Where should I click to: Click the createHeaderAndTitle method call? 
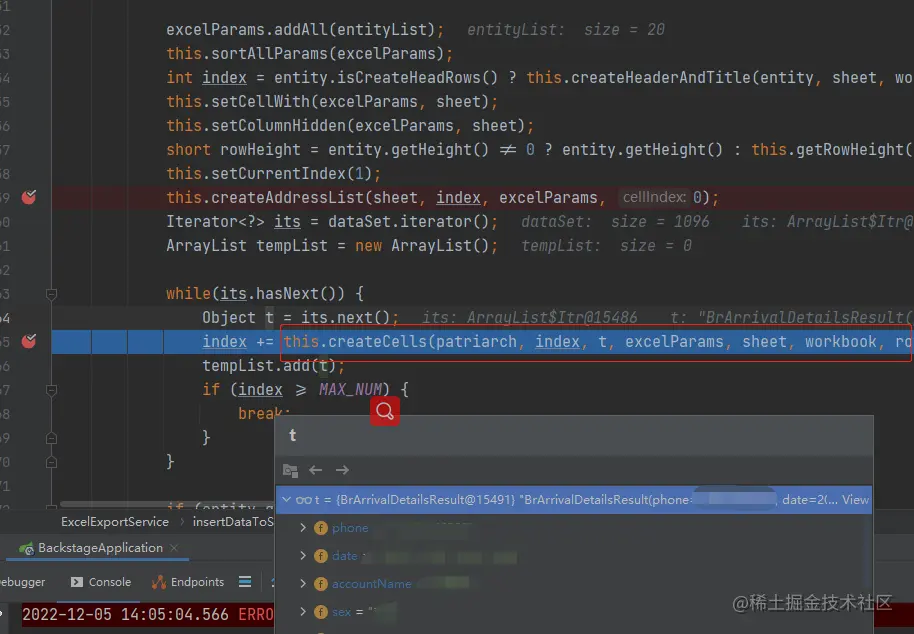[660, 78]
